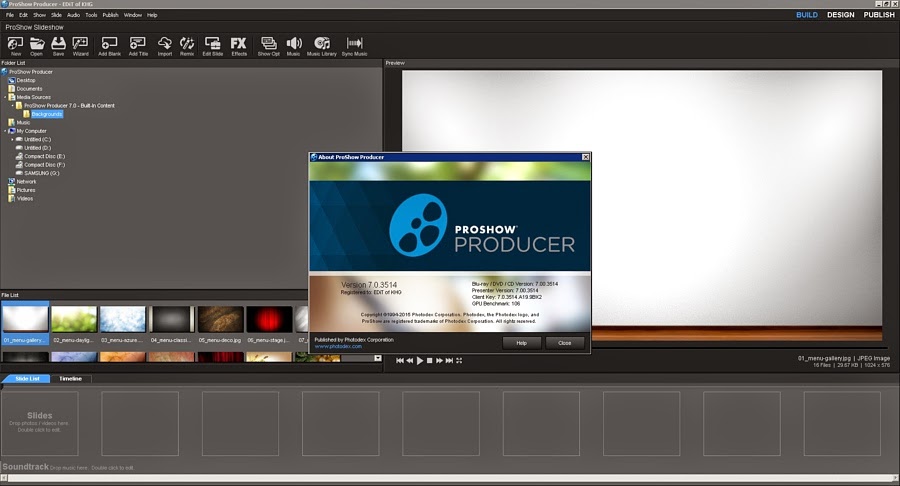The width and height of the screenshot is (900, 486).
Task: Collapse the Media Sources tree node
Action: click(6, 97)
